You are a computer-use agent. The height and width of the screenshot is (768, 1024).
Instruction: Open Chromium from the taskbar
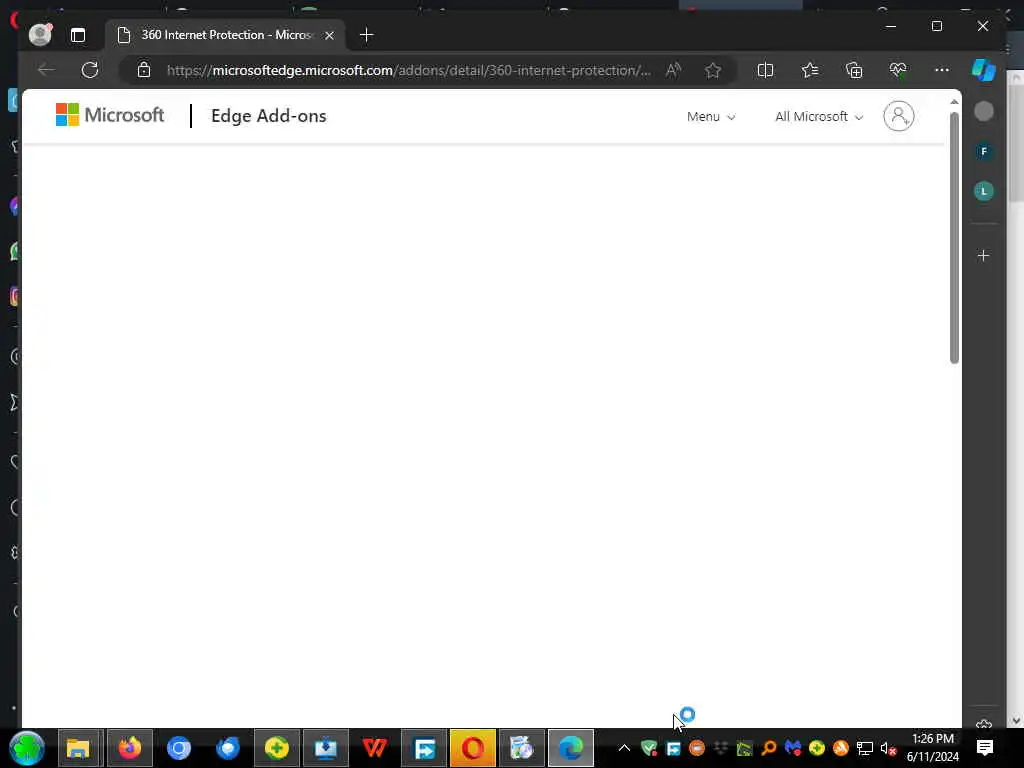pyautogui.click(x=178, y=748)
